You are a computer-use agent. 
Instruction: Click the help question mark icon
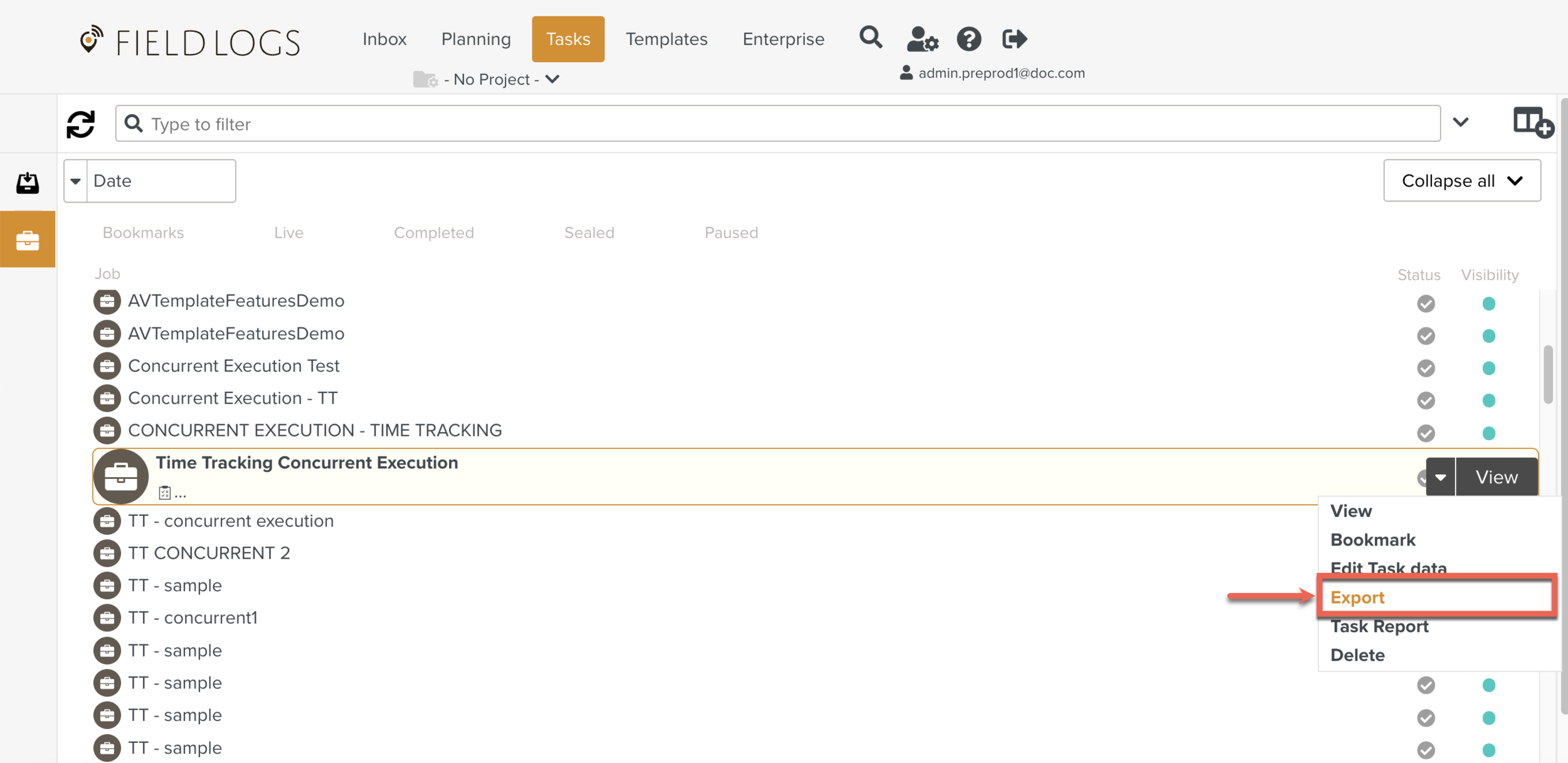[x=968, y=39]
